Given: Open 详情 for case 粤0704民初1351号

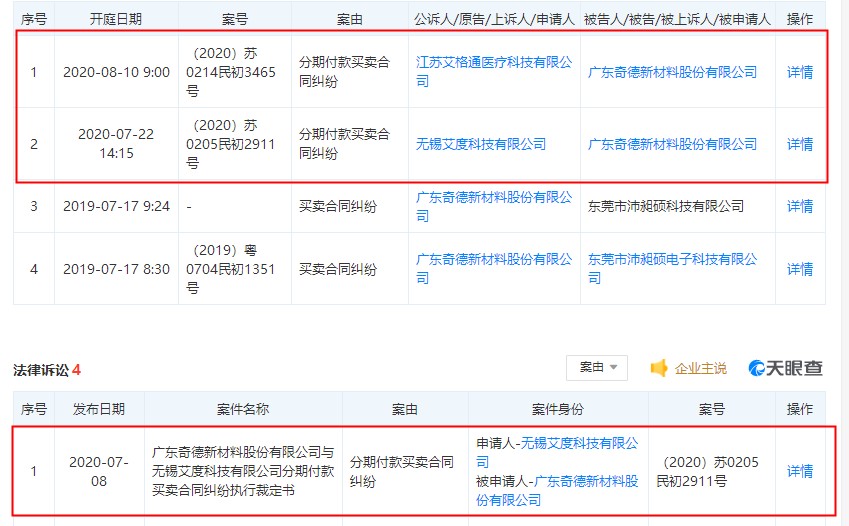Looking at the screenshot, I should pos(800,269).
